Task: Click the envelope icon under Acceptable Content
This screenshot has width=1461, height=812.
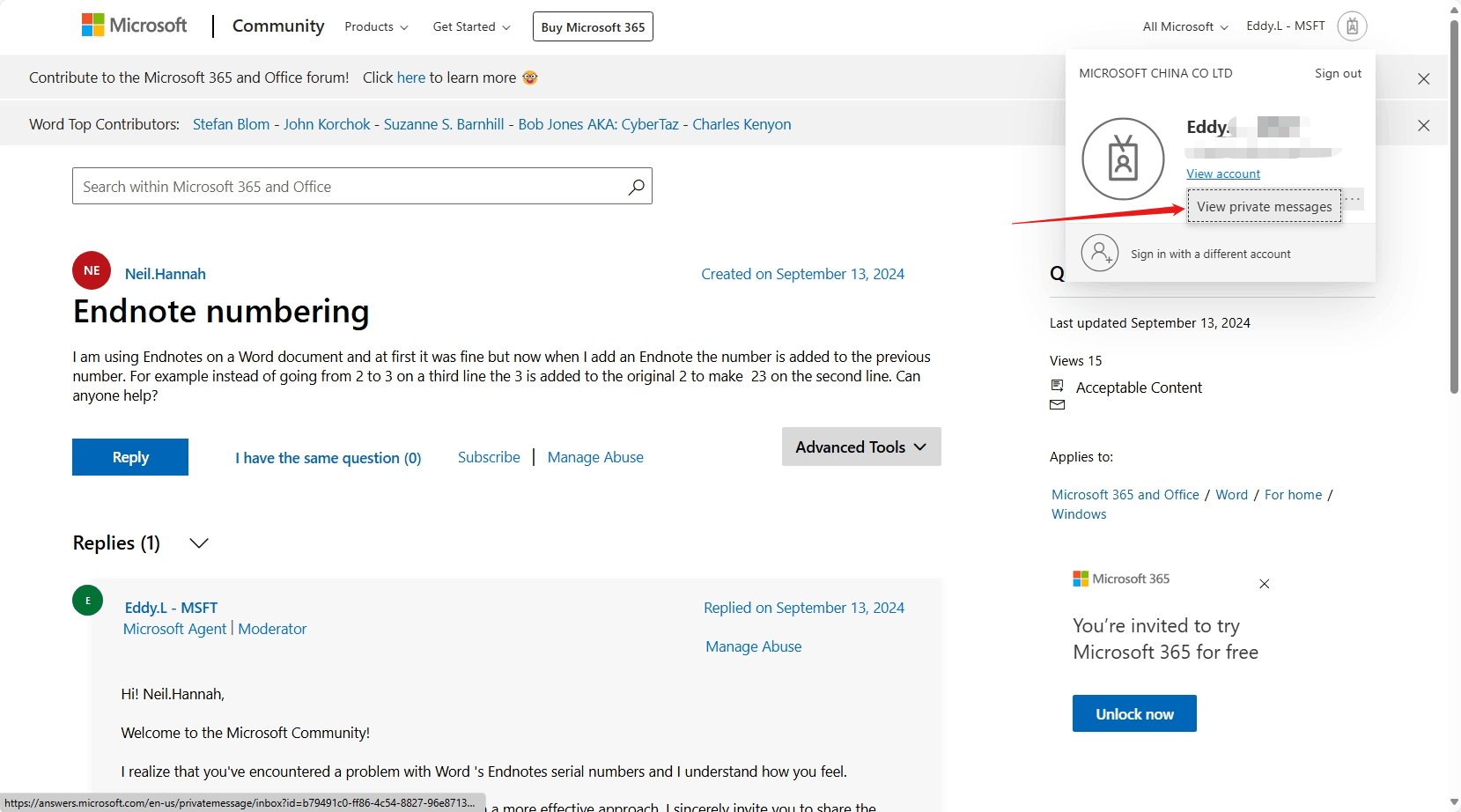Action: point(1058,405)
